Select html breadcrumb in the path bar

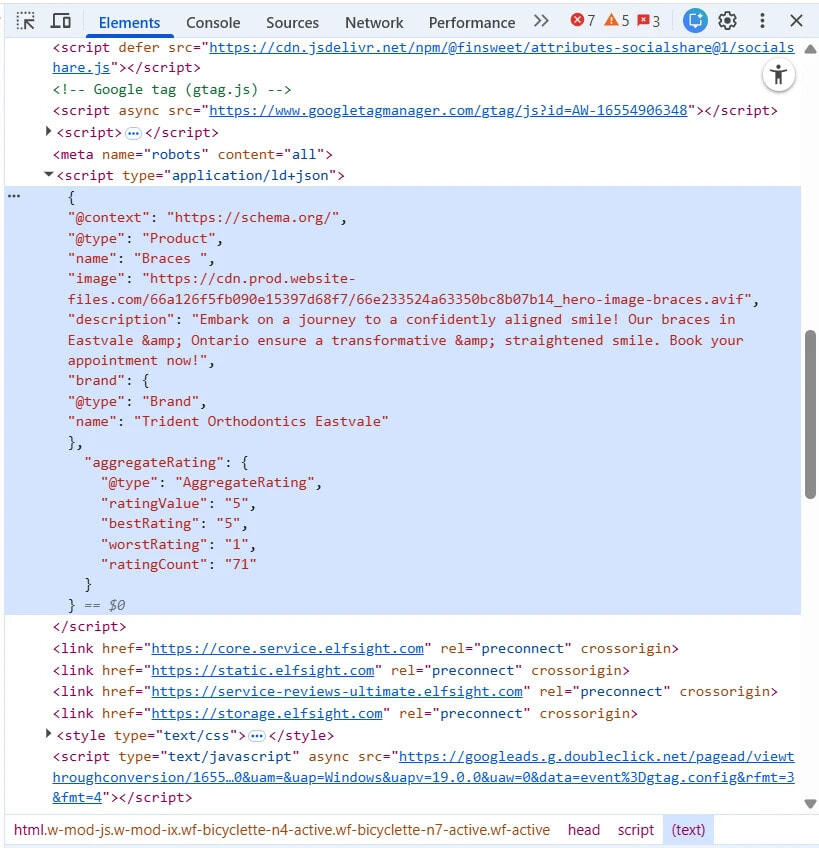tap(282, 830)
